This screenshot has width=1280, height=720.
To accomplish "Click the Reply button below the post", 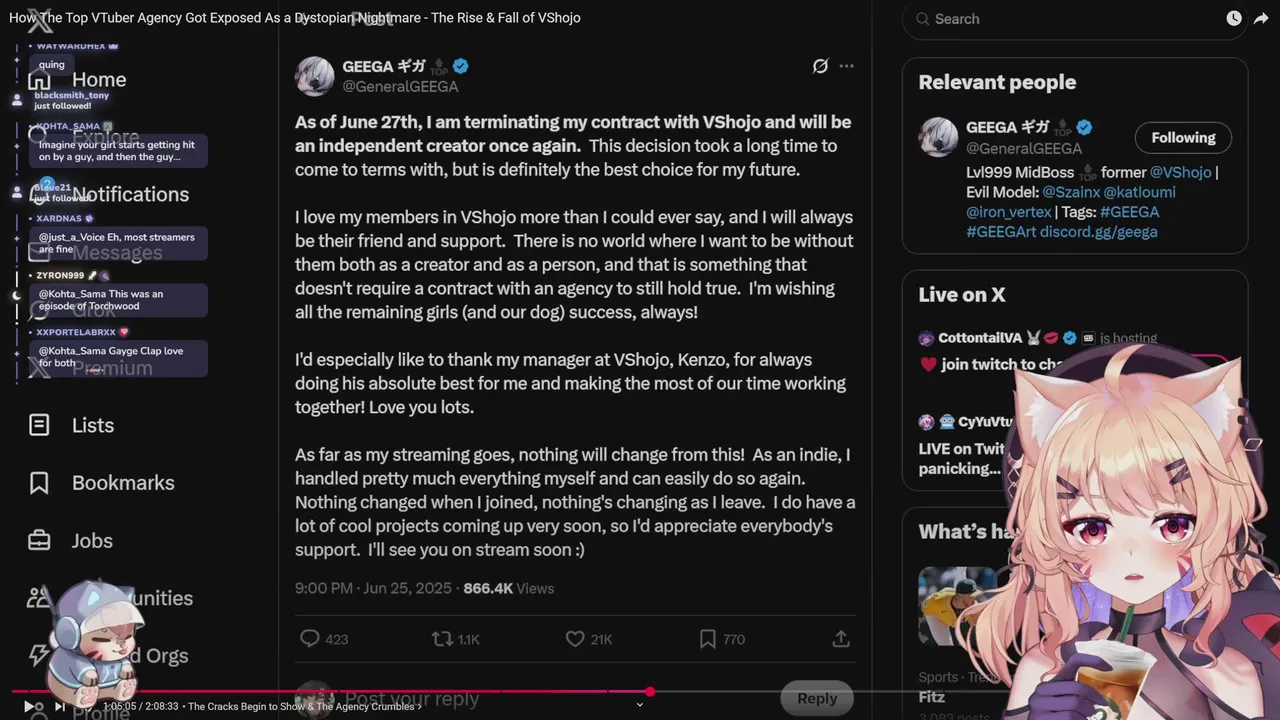I will point(817,698).
